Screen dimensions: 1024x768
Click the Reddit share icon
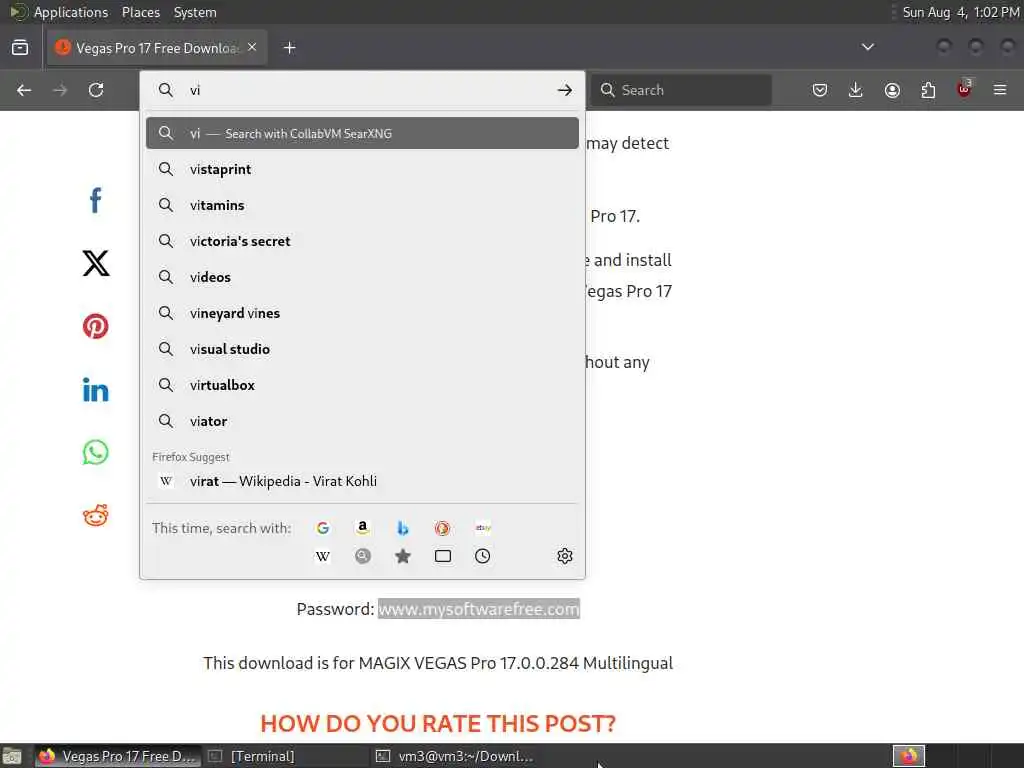pos(95,515)
